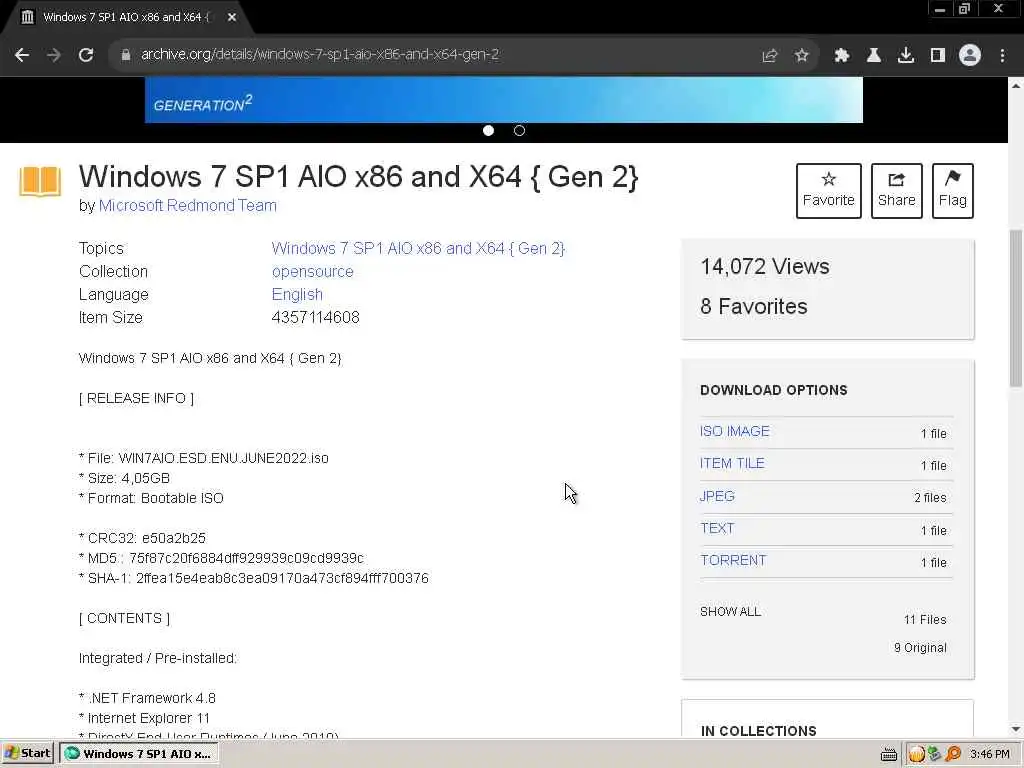This screenshot has width=1024, height=768.
Task: Share this page using address bar icon
Action: 770,56
